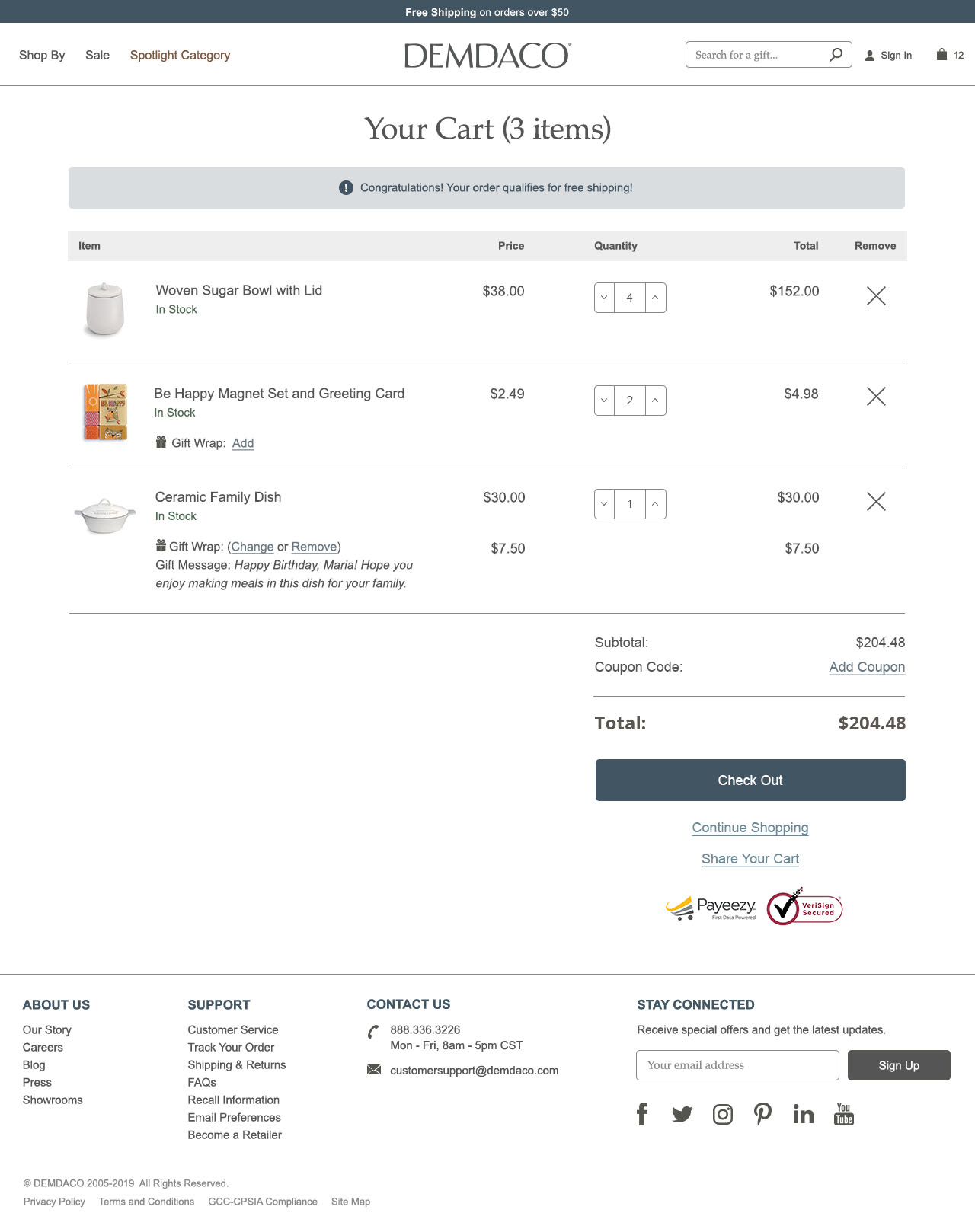The image size is (975, 1232).
Task: Remove Ceramic Family Dish with X icon
Action: coord(876,501)
